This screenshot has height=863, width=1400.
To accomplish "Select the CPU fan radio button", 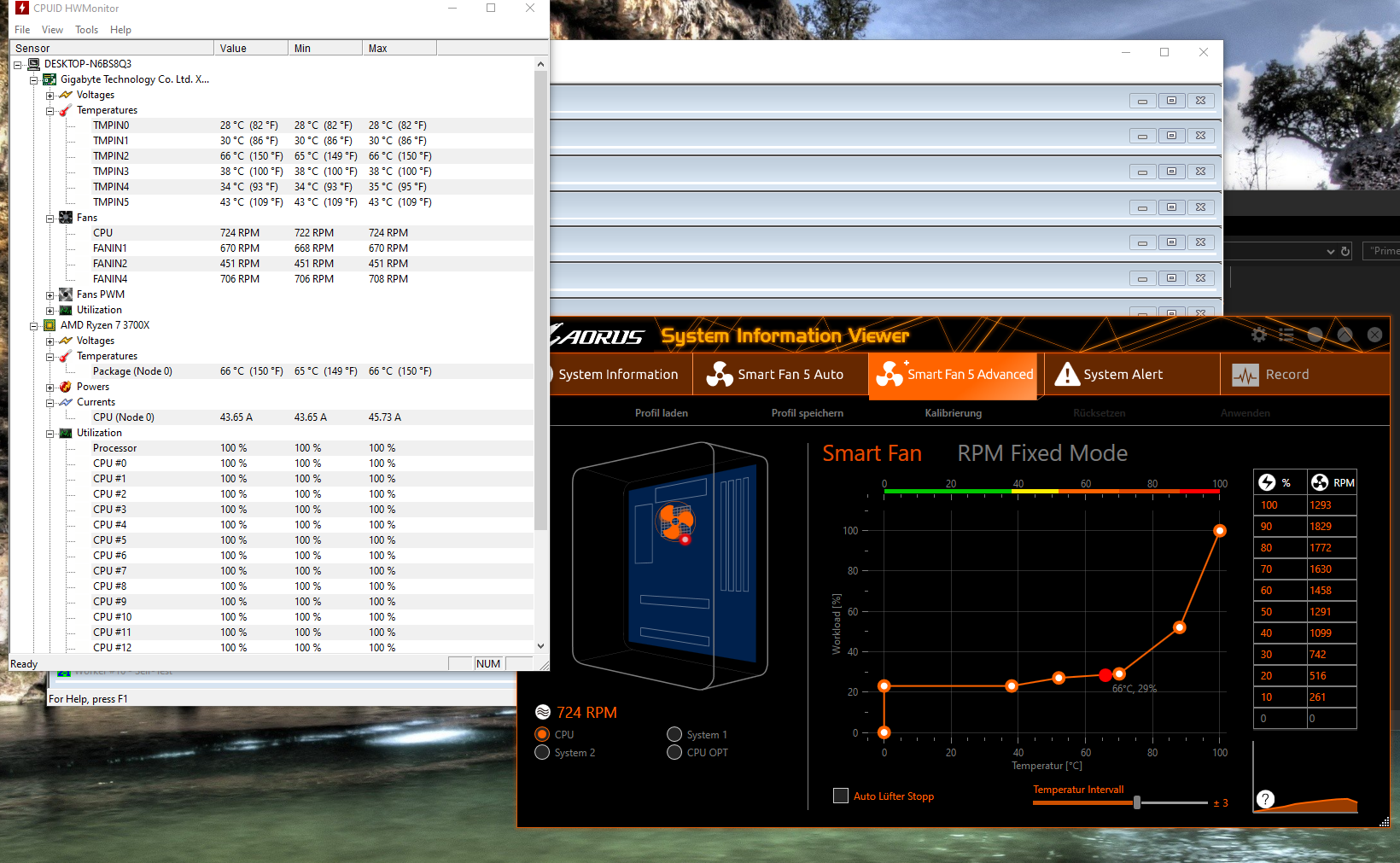I will (x=542, y=734).
